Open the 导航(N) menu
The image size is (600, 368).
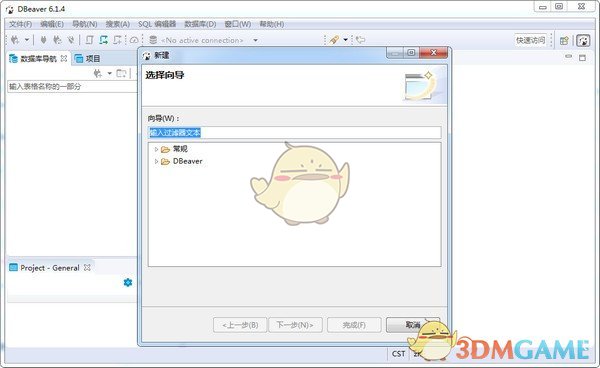click(x=85, y=24)
